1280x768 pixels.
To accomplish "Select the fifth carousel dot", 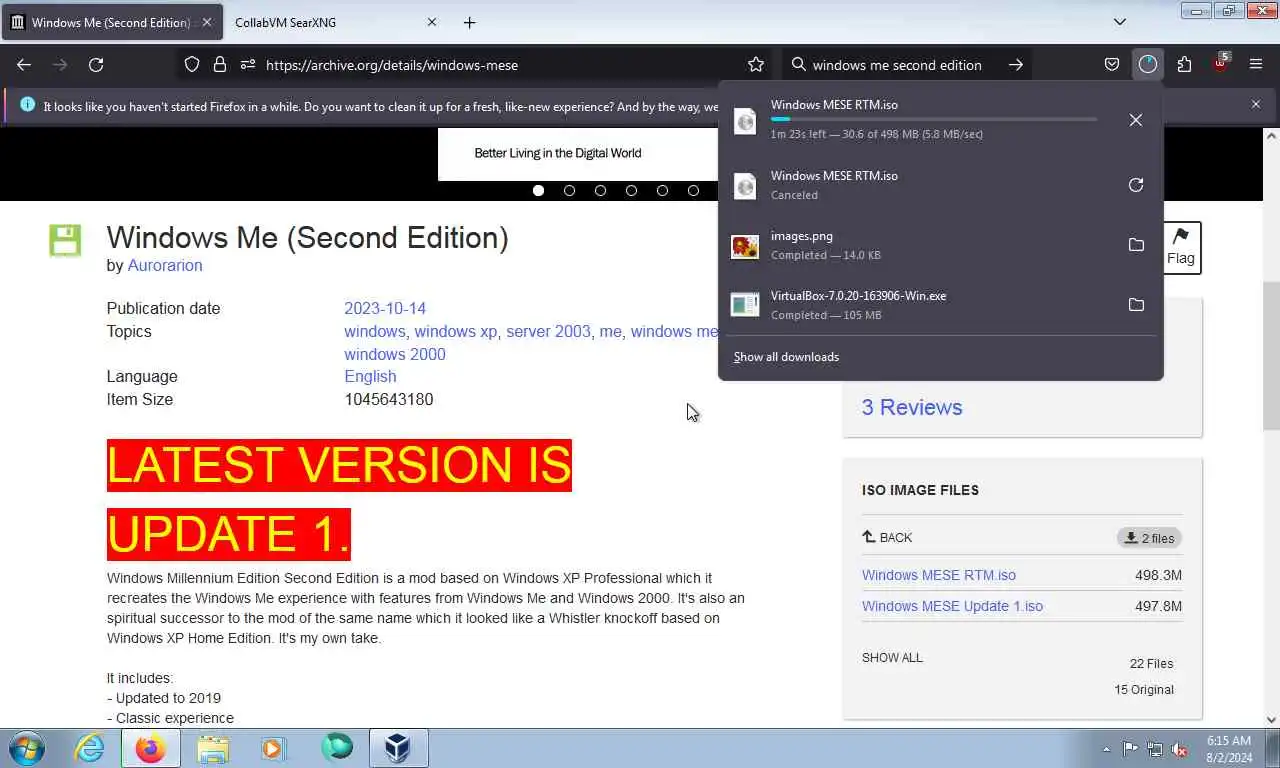I will click(662, 190).
